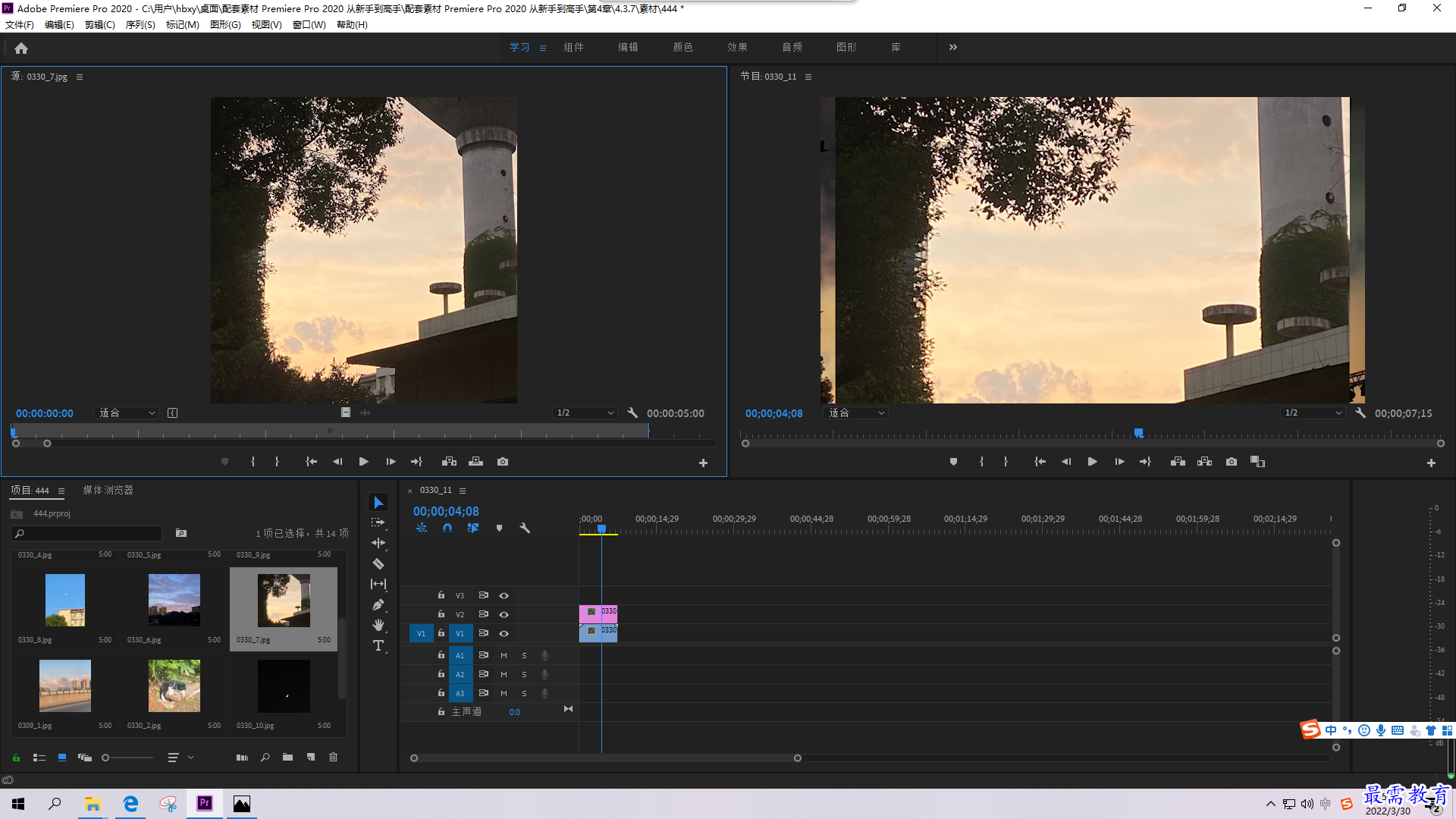Click V1 source patching button
Screen dimensions: 1456x819
421,633
